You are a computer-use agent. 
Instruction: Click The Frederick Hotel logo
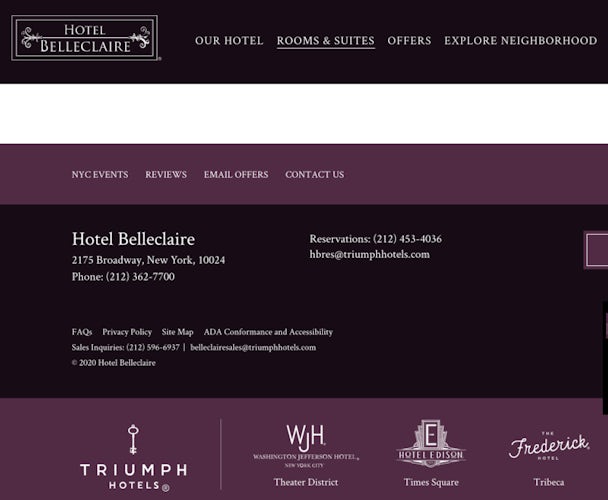pos(549,446)
